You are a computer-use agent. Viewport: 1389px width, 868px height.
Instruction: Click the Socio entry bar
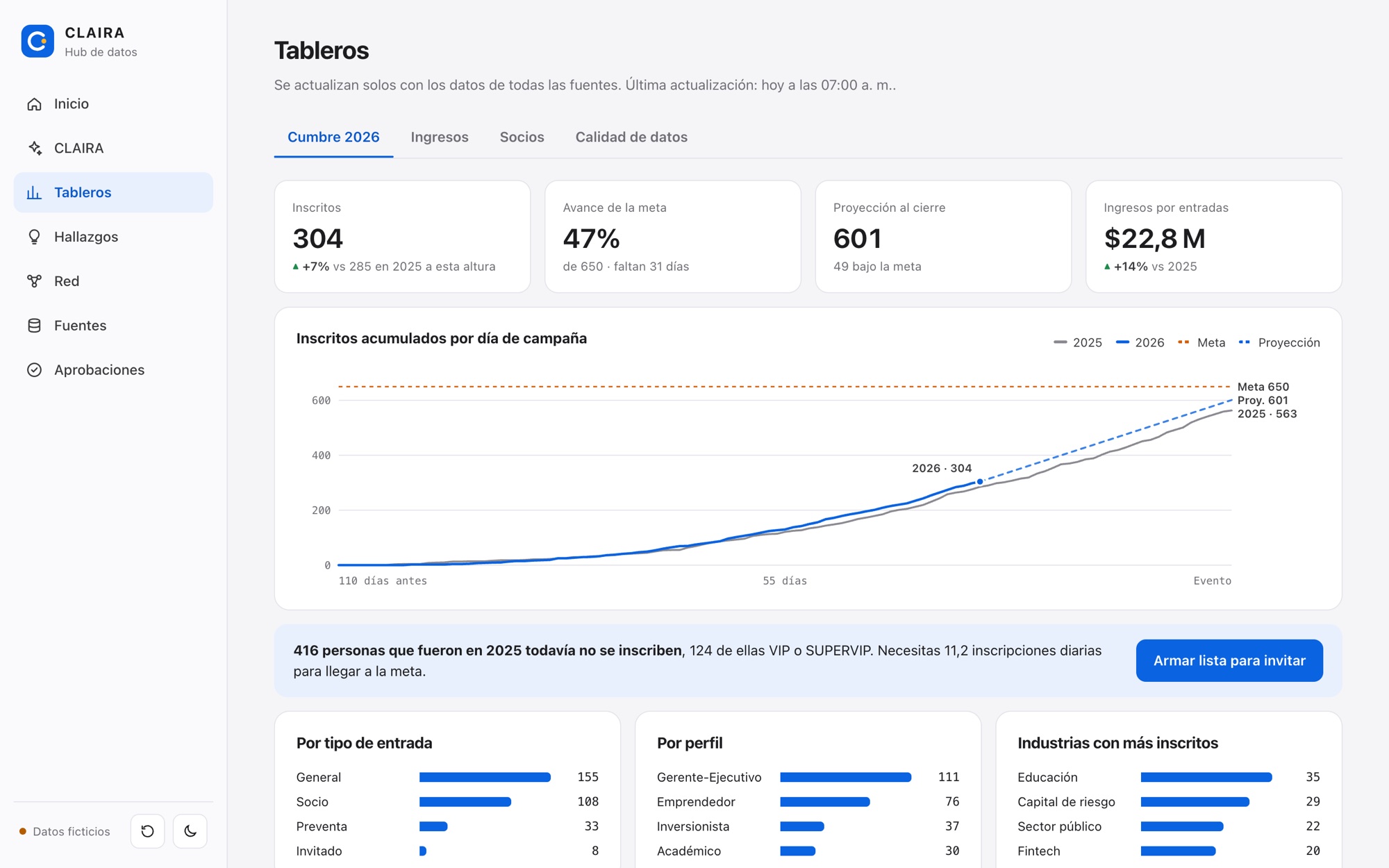click(x=465, y=802)
